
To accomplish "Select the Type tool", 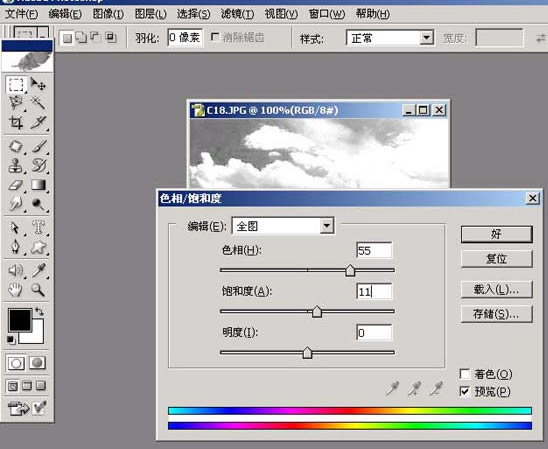I will [38, 227].
